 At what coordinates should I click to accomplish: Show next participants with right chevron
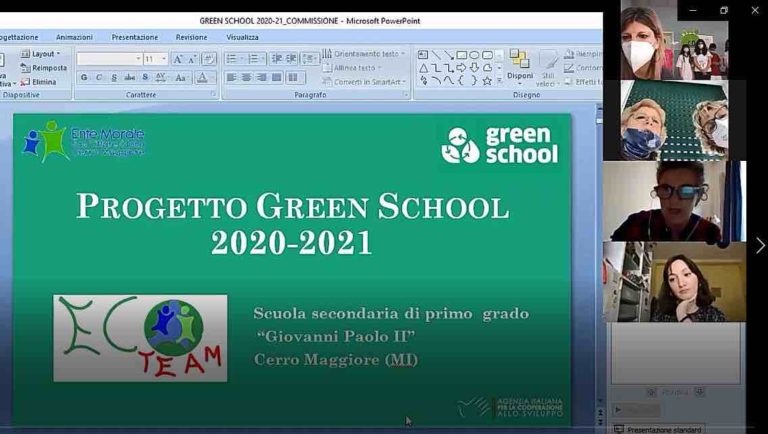pos(760,245)
